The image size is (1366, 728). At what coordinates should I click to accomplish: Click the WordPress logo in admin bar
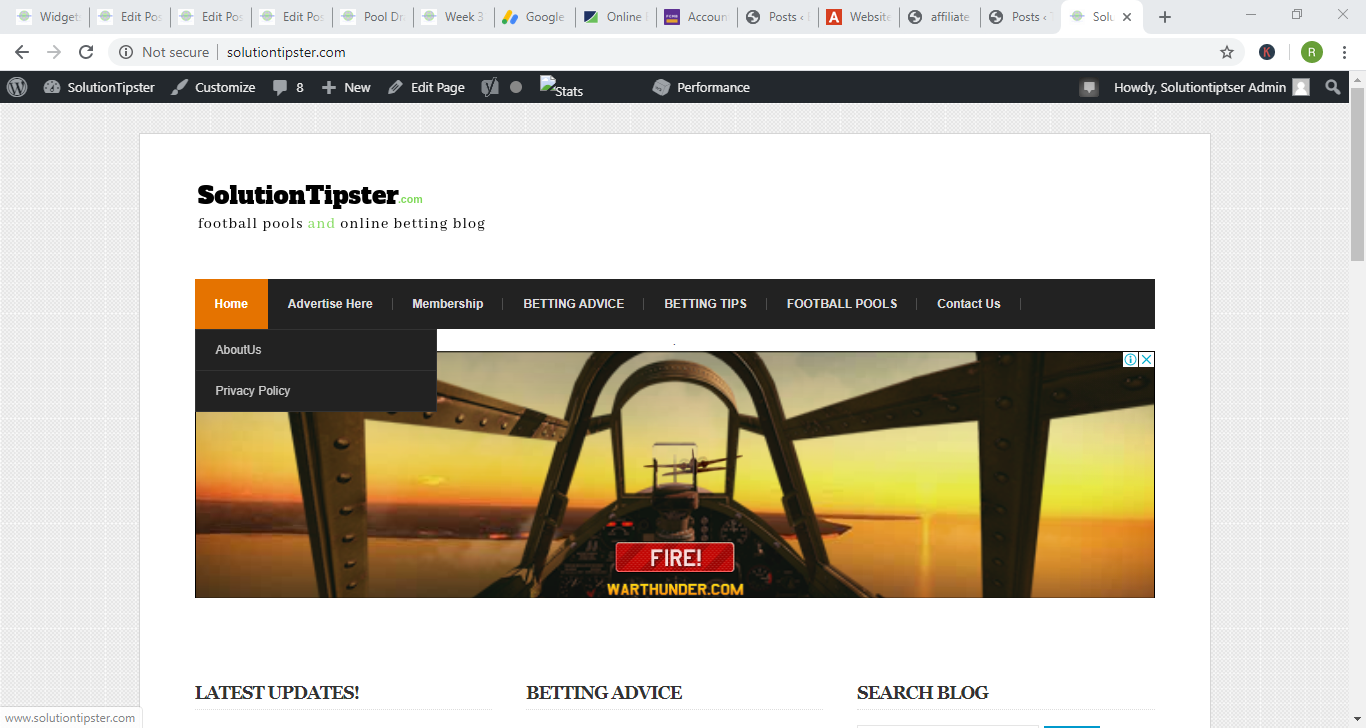17,87
